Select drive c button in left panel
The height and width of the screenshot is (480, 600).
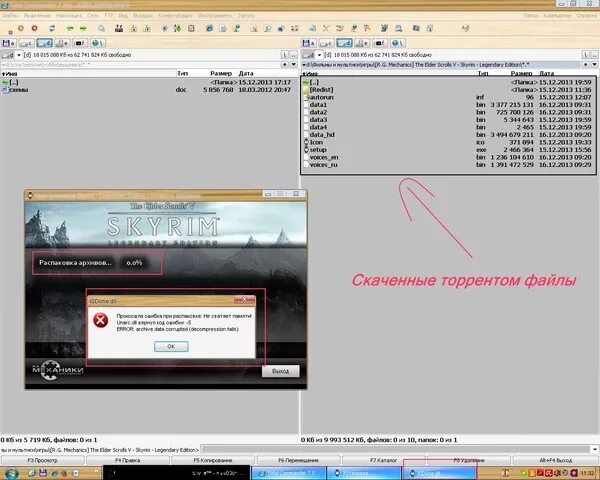click(26, 43)
